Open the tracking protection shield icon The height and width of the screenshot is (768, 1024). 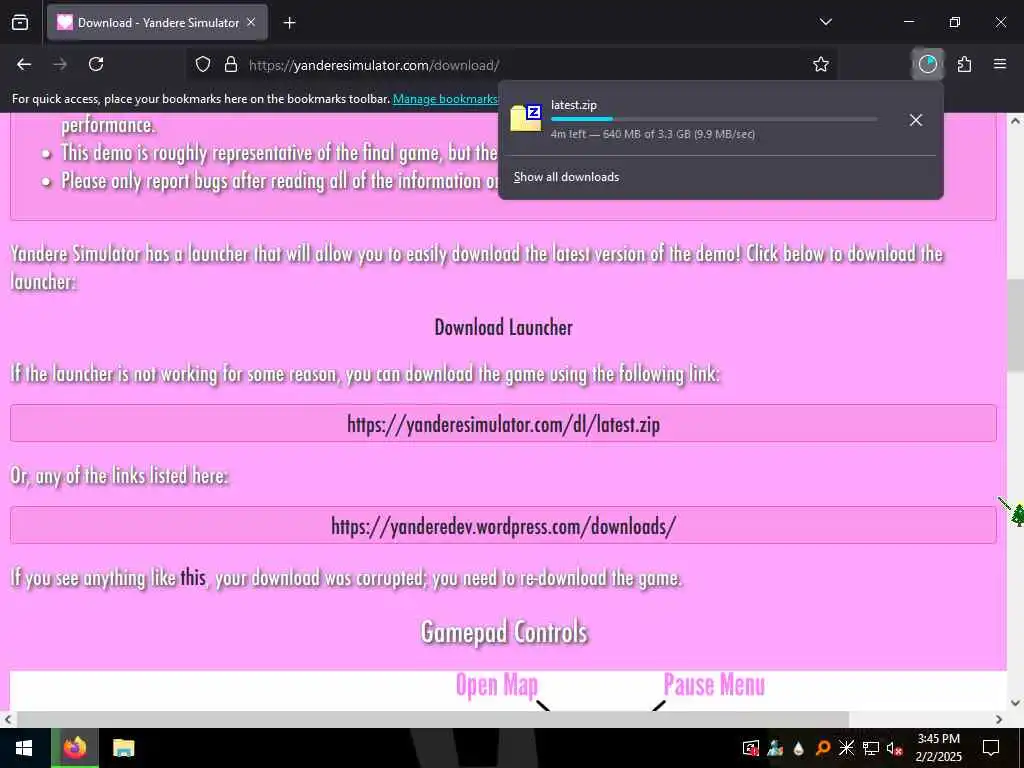click(x=203, y=65)
